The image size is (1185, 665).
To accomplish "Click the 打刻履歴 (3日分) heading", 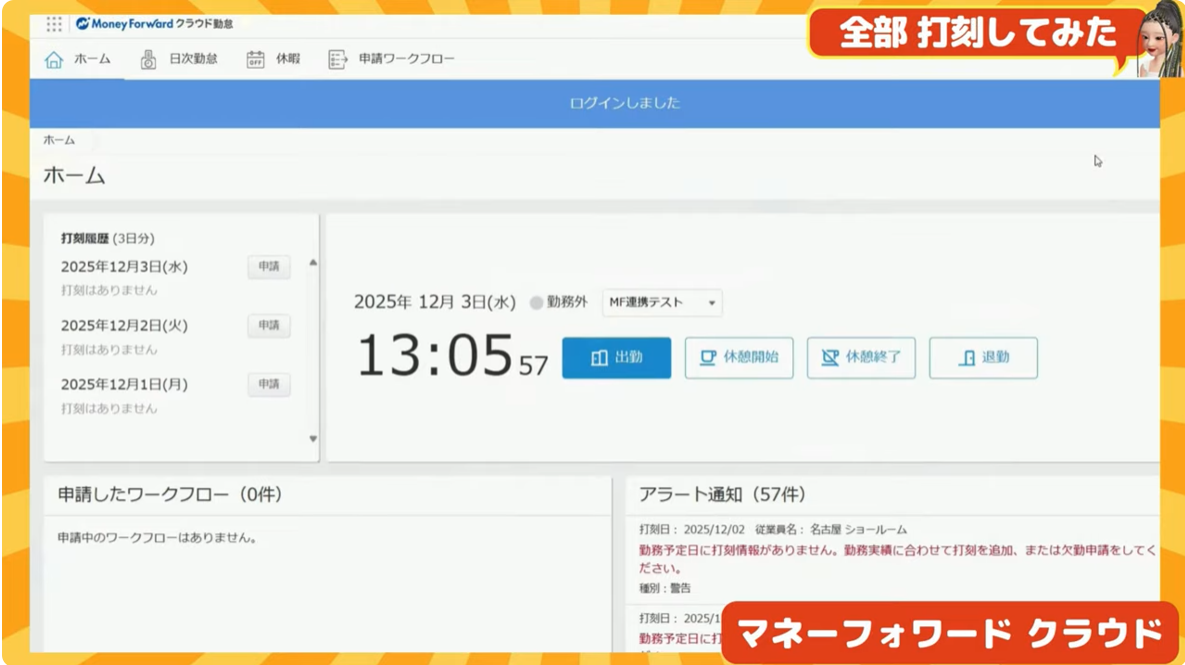I will coord(108,239).
